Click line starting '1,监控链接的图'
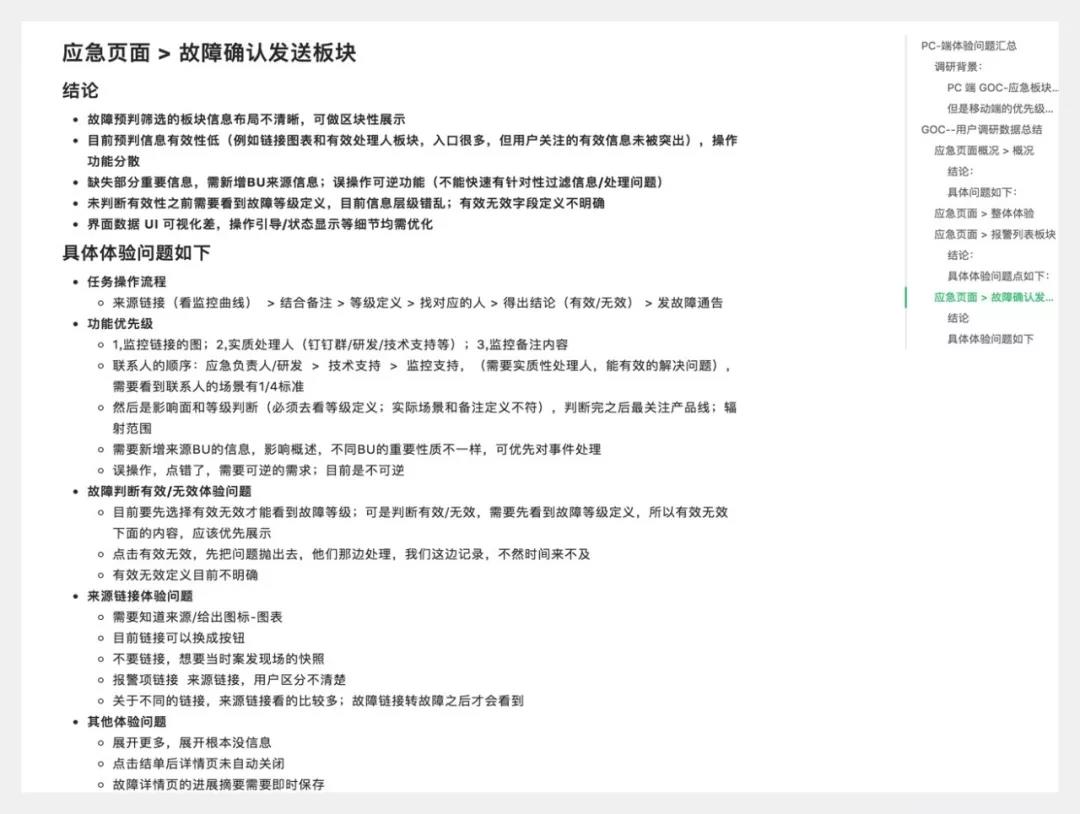The image size is (1080, 814). tap(340, 344)
